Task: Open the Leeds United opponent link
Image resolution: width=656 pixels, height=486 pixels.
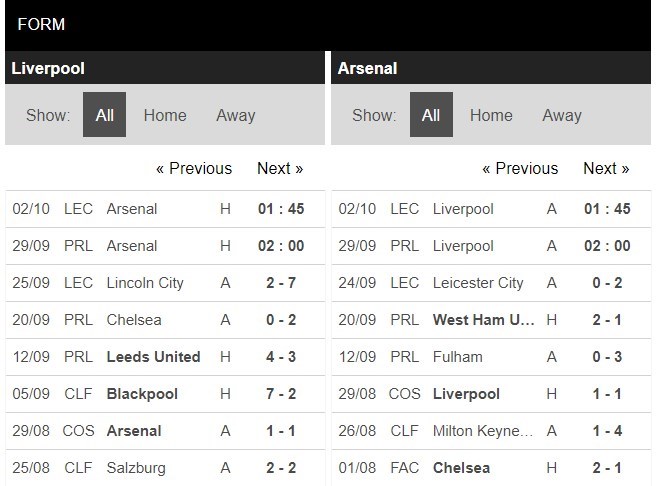Action: pos(153,357)
